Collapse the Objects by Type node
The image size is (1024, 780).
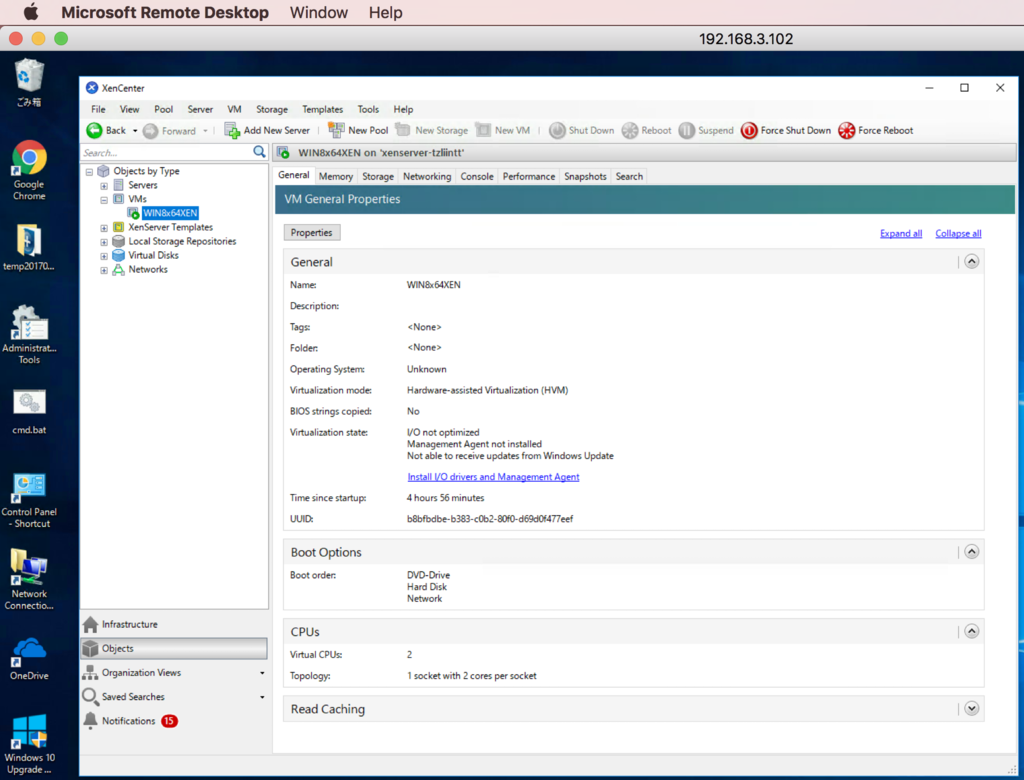point(89,172)
